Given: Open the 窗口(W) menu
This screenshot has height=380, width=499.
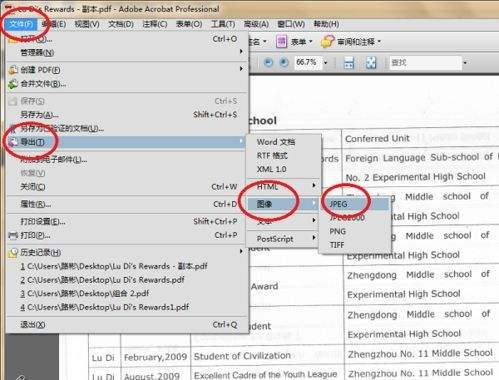Looking at the screenshot, I should point(291,24).
